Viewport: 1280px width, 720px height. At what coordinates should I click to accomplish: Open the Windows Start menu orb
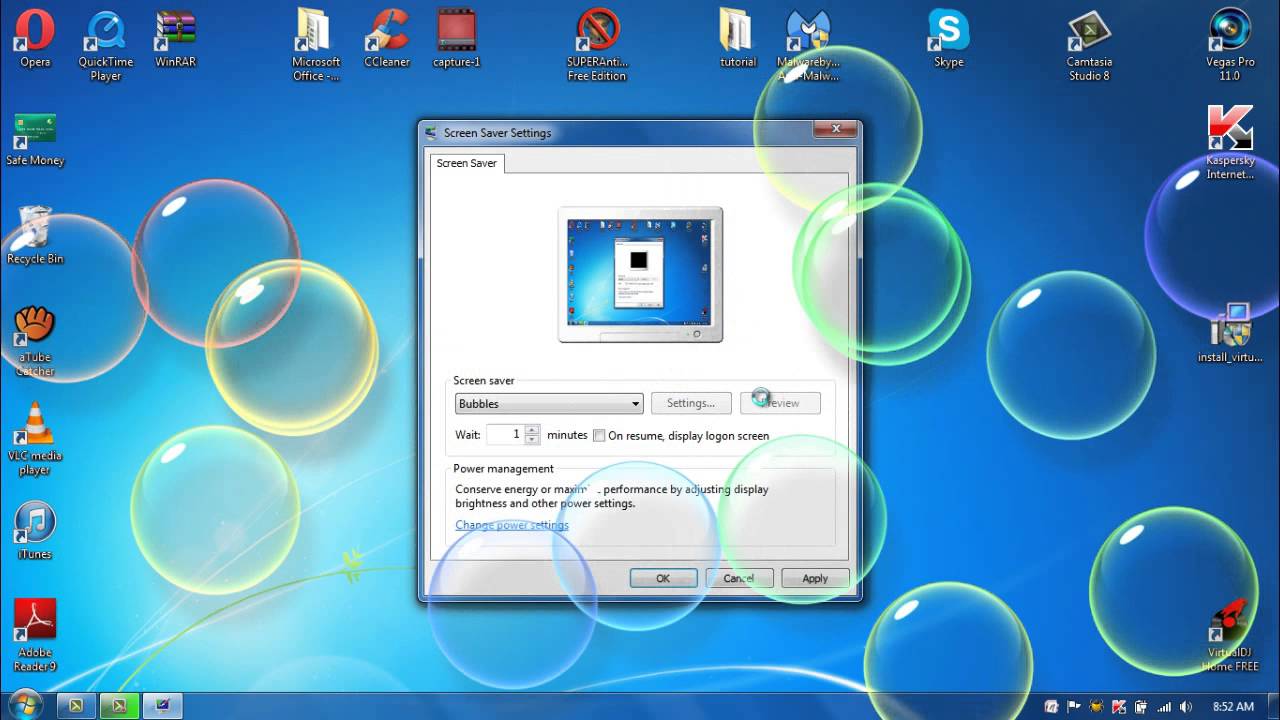coord(24,704)
